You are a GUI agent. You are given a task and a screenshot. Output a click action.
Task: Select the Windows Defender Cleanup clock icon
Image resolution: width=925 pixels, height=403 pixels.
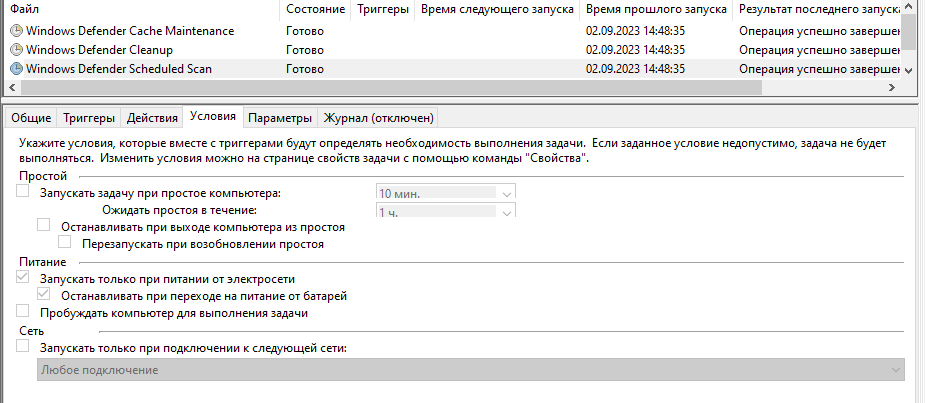coord(17,50)
